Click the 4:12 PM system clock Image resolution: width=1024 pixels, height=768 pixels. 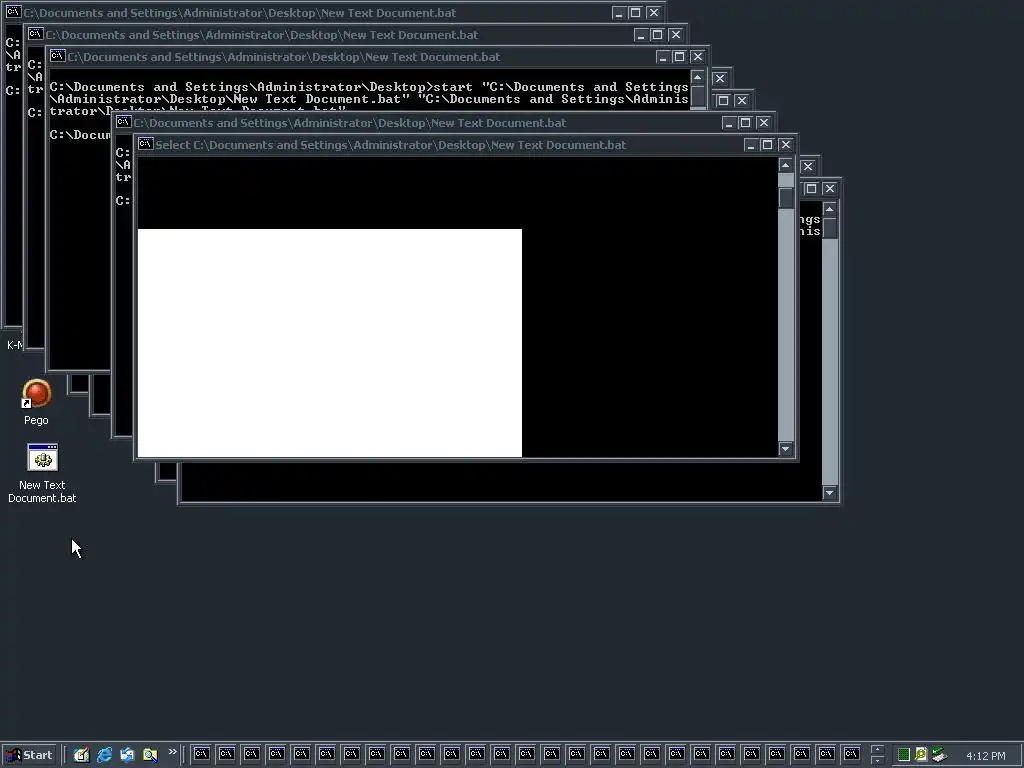(x=985, y=756)
